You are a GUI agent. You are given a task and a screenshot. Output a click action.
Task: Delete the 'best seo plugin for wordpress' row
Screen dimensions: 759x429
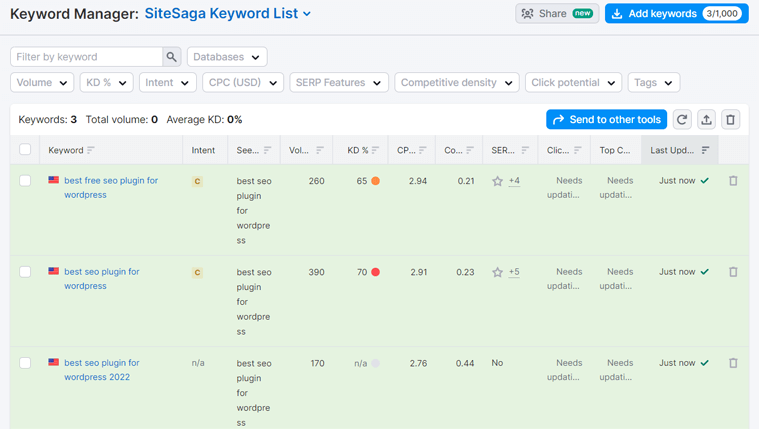[733, 272]
